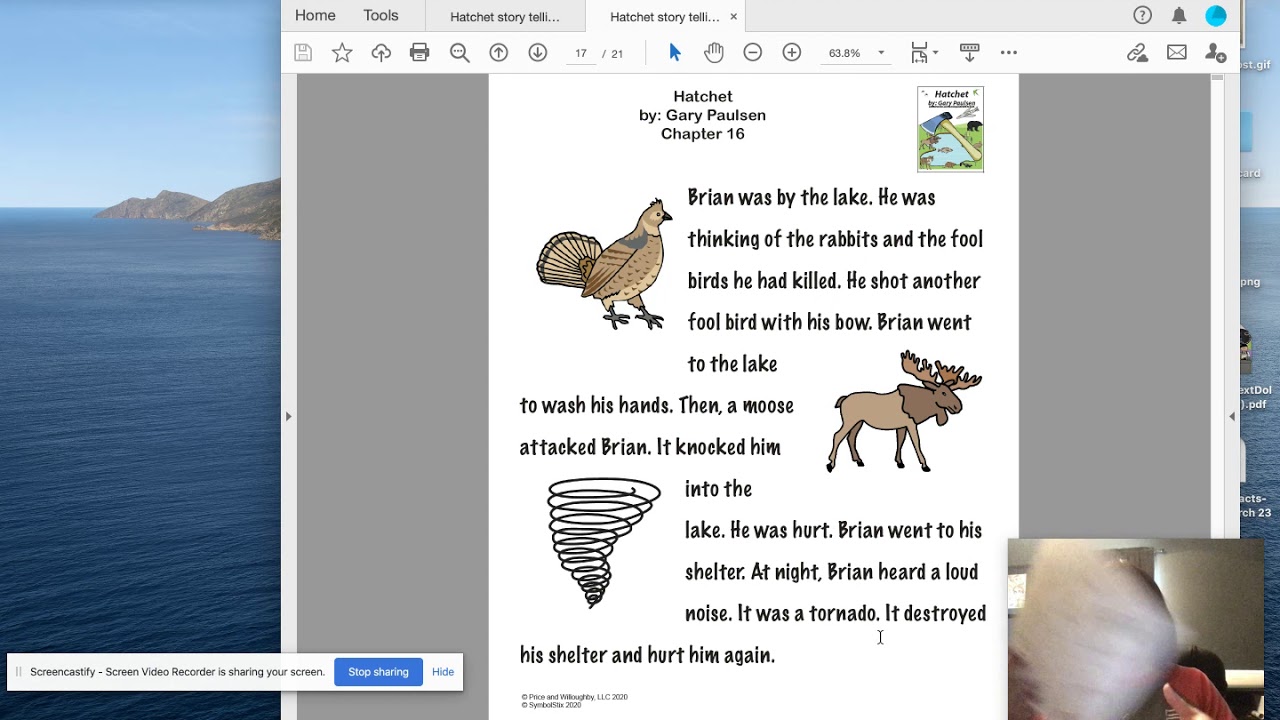Image resolution: width=1280 pixels, height=720 pixels.
Task: Click the webcam preview overlay
Action: [x=1135, y=629]
